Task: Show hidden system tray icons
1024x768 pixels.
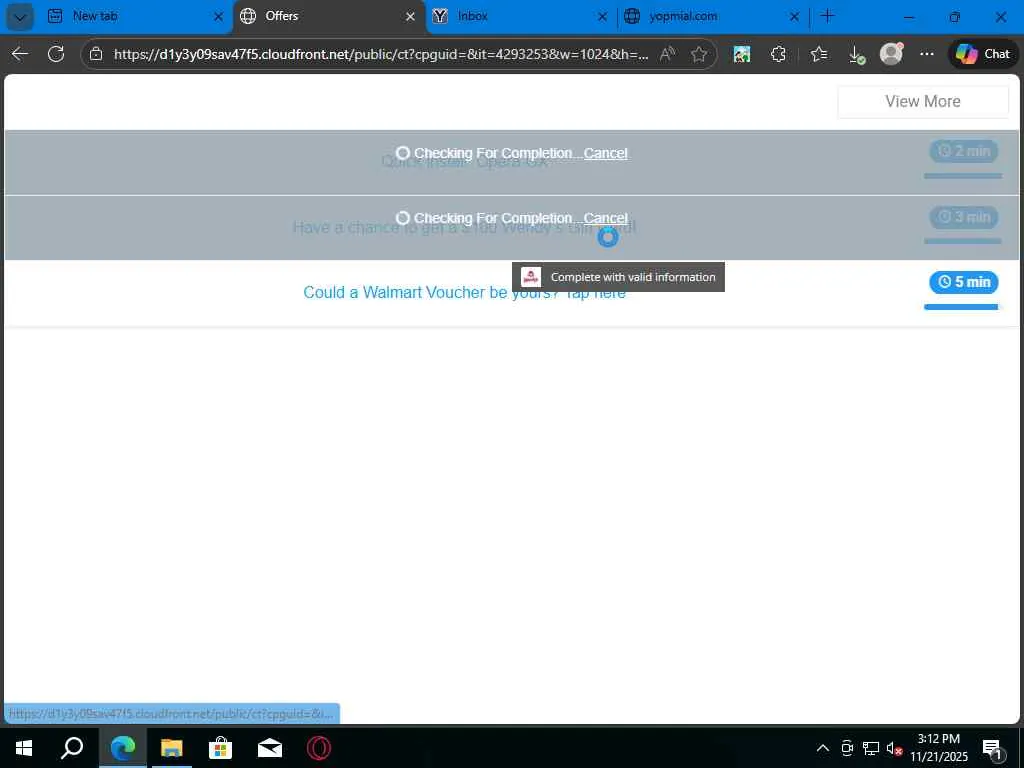Action: [x=823, y=748]
